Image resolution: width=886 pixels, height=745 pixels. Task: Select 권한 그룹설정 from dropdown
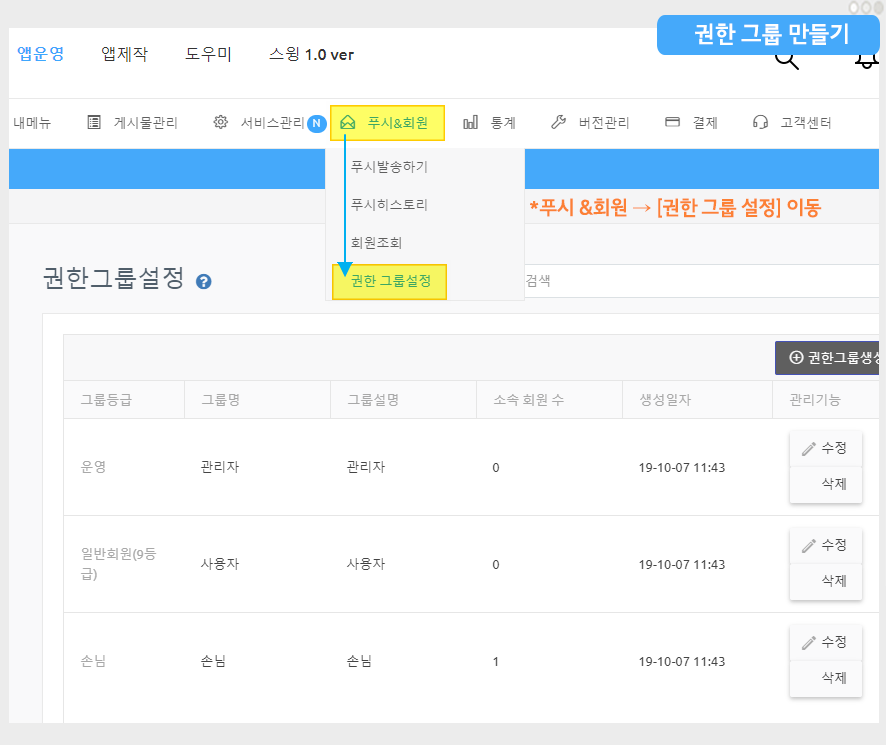(390, 281)
